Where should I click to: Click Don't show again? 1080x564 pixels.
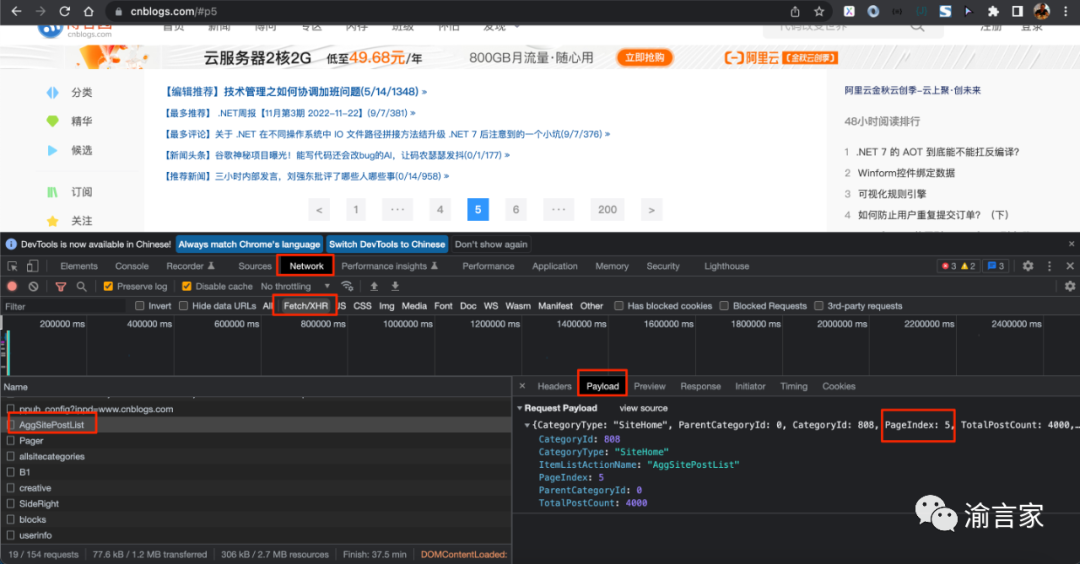pos(491,244)
